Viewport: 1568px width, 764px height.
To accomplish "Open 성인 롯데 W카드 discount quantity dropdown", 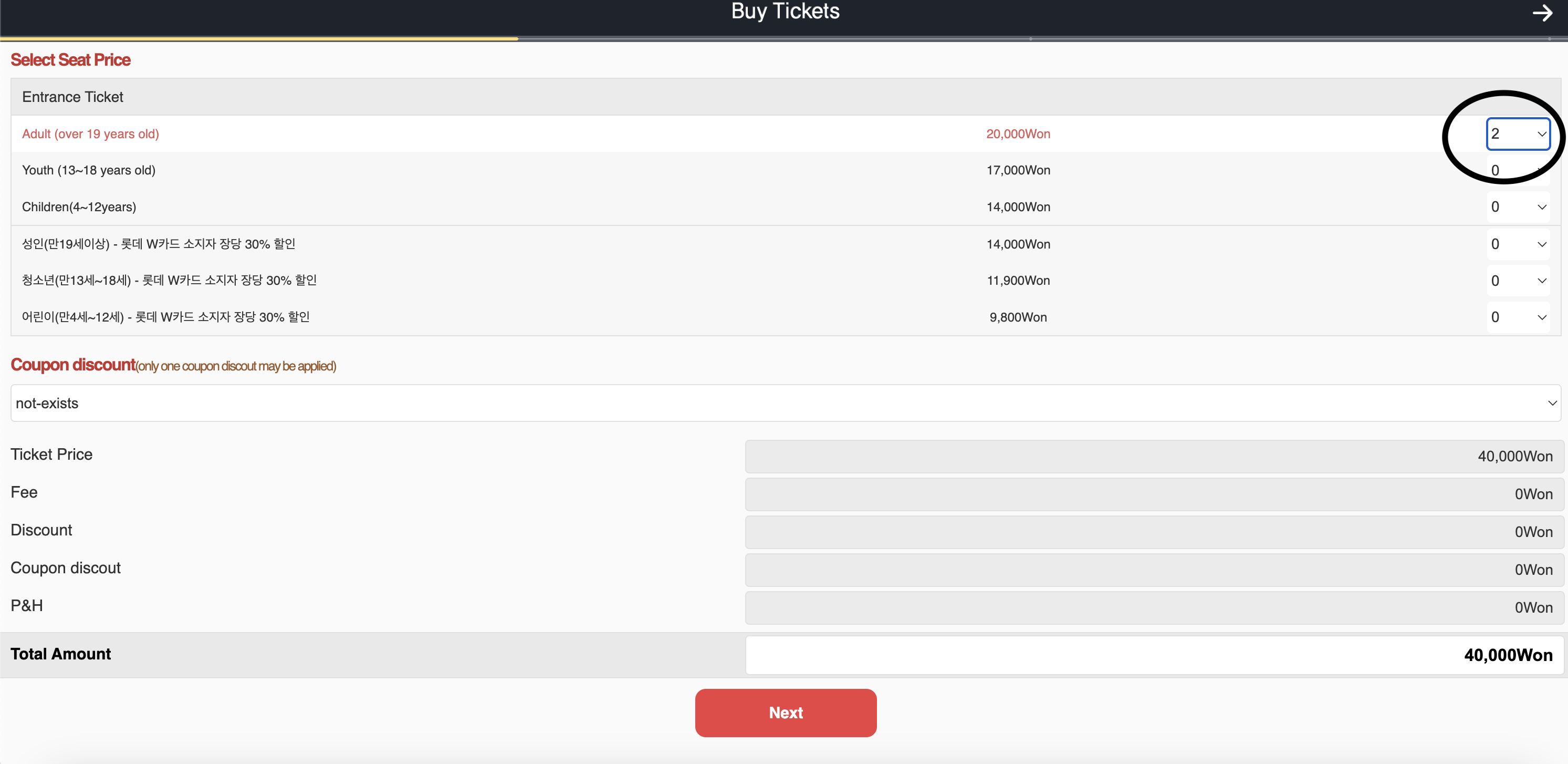I will (x=1518, y=244).
